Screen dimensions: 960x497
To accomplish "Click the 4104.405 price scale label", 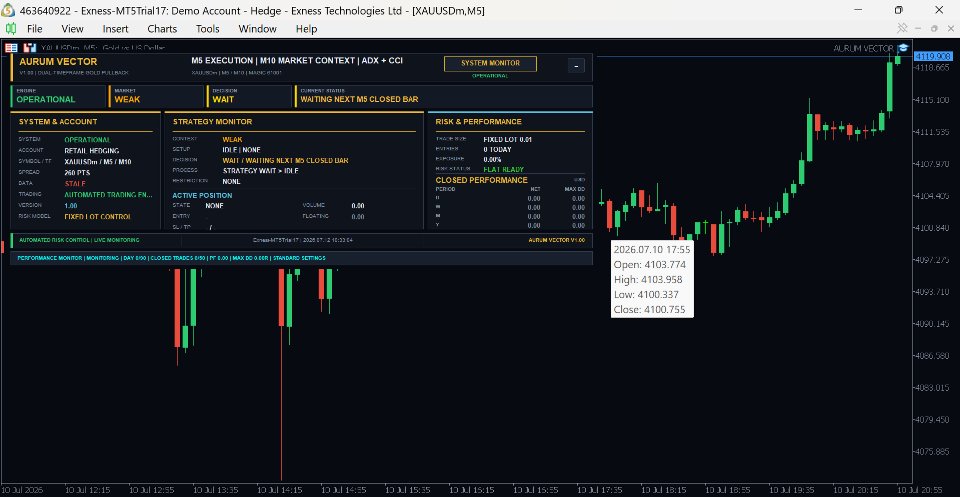I will tap(931, 196).
